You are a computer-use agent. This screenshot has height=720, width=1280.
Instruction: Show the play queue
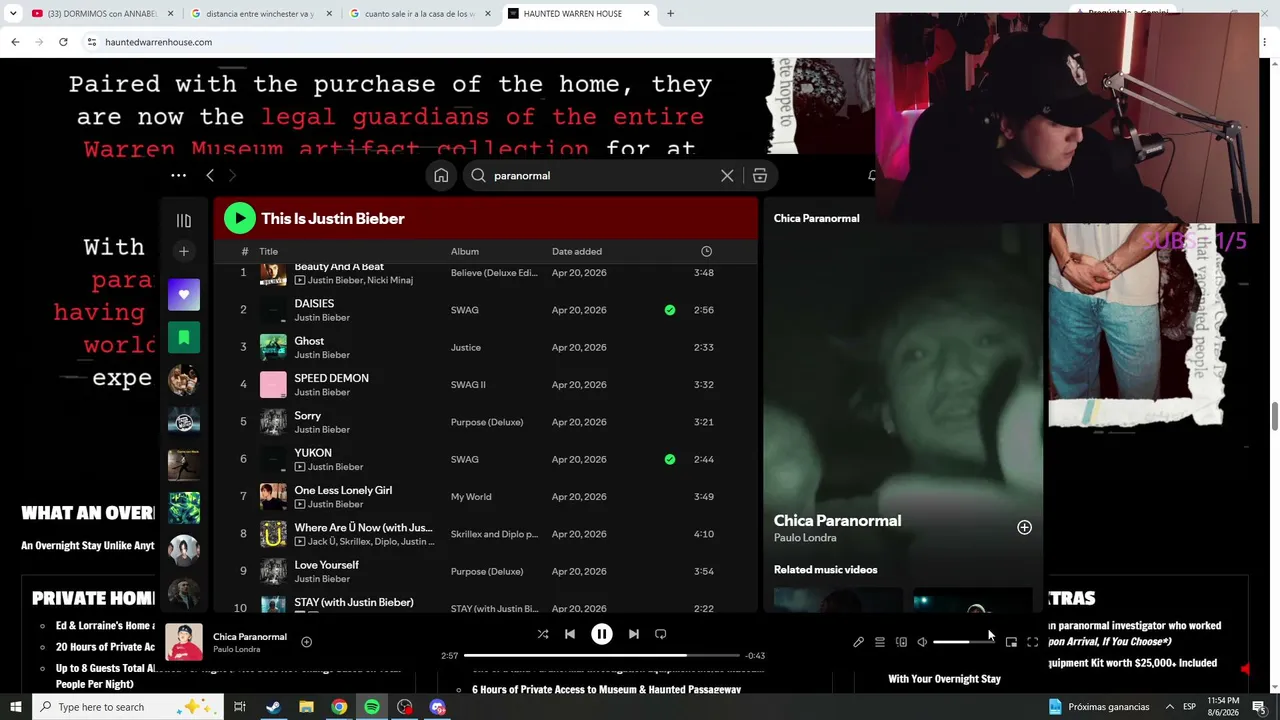(880, 642)
